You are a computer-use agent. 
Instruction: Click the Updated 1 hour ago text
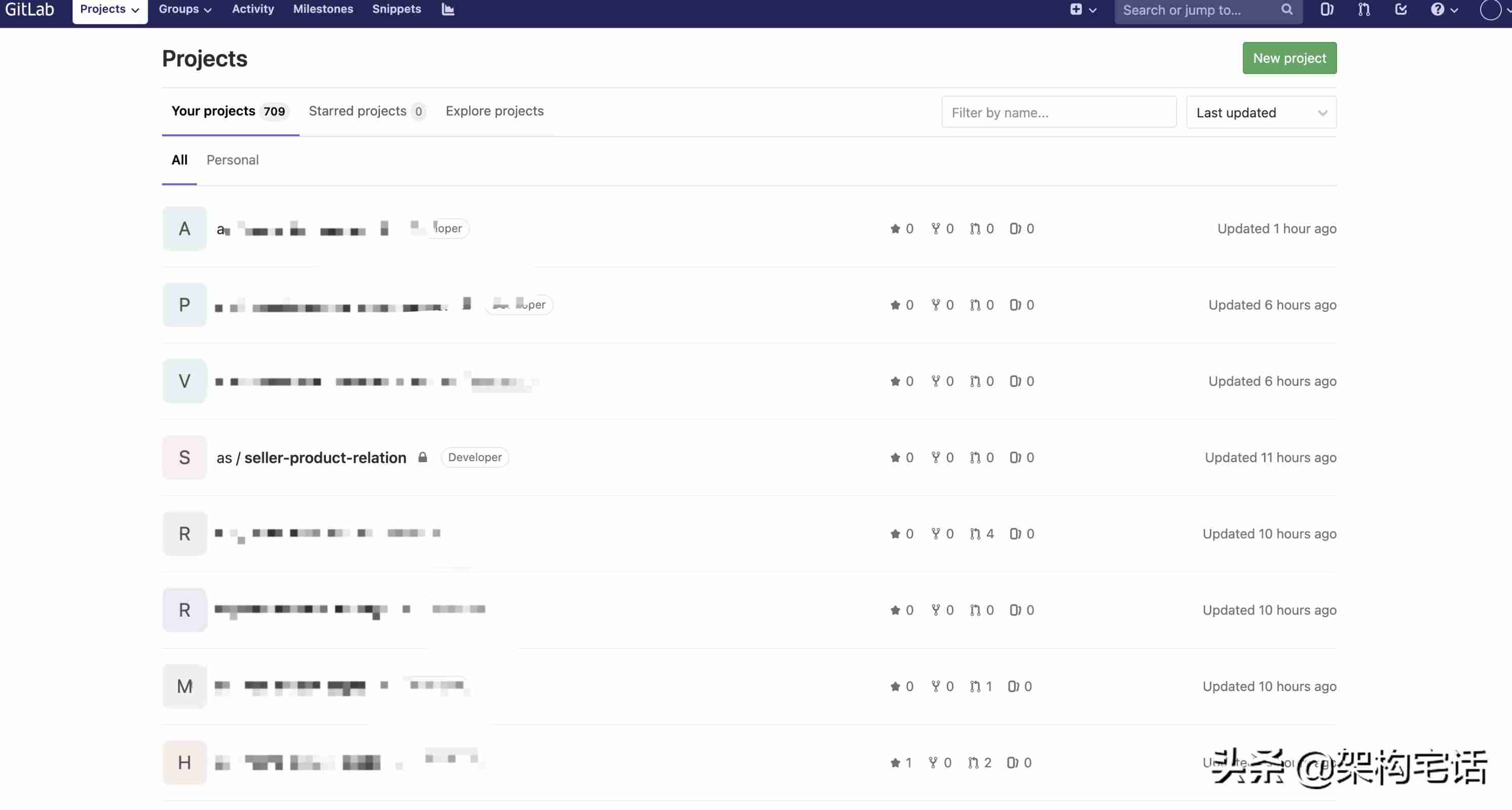click(x=1277, y=228)
